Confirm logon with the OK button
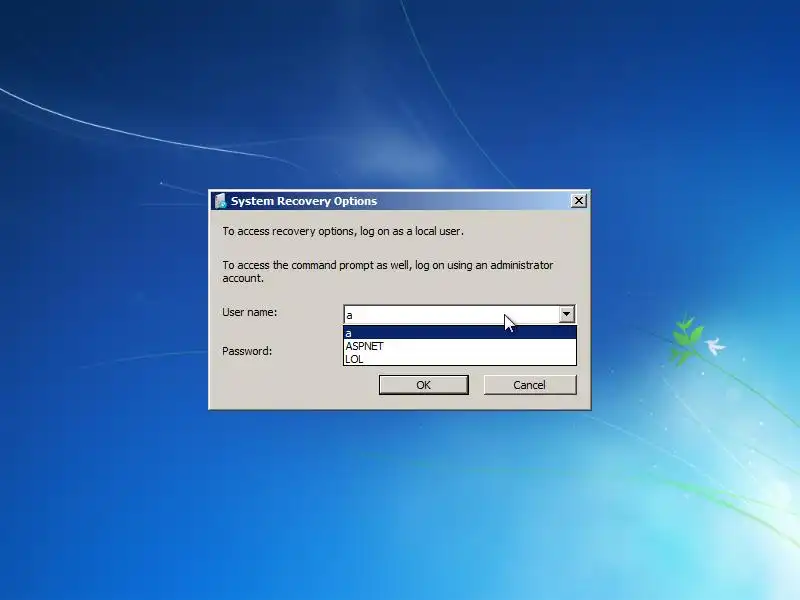Viewport: 800px width, 600px height. pyautogui.click(x=423, y=385)
